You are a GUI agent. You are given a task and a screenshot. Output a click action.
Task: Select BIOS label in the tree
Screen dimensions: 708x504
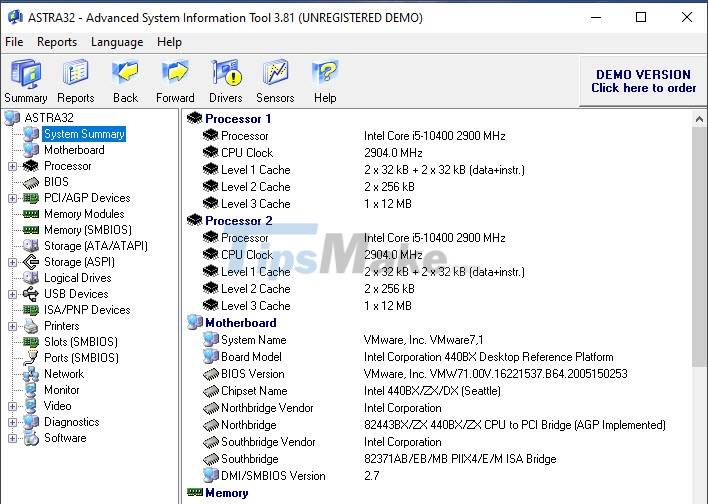(x=56, y=182)
